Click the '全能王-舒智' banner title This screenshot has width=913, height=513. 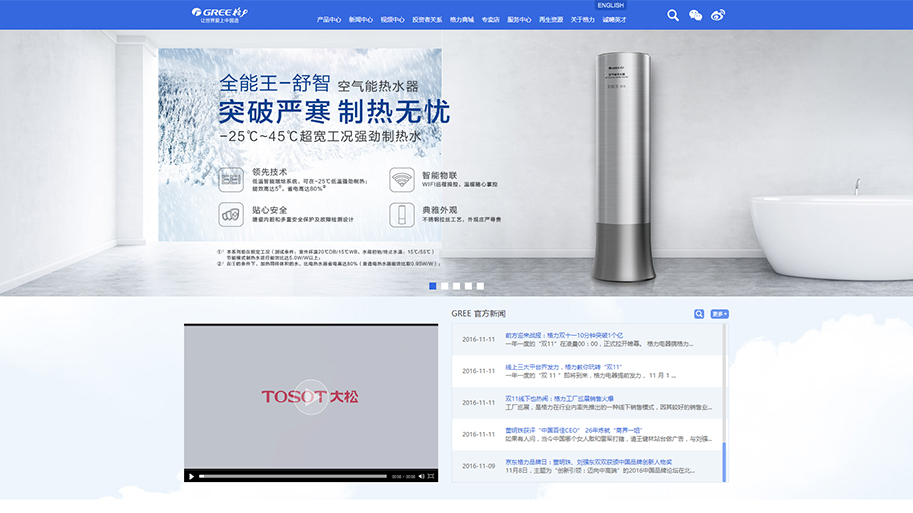click(274, 83)
